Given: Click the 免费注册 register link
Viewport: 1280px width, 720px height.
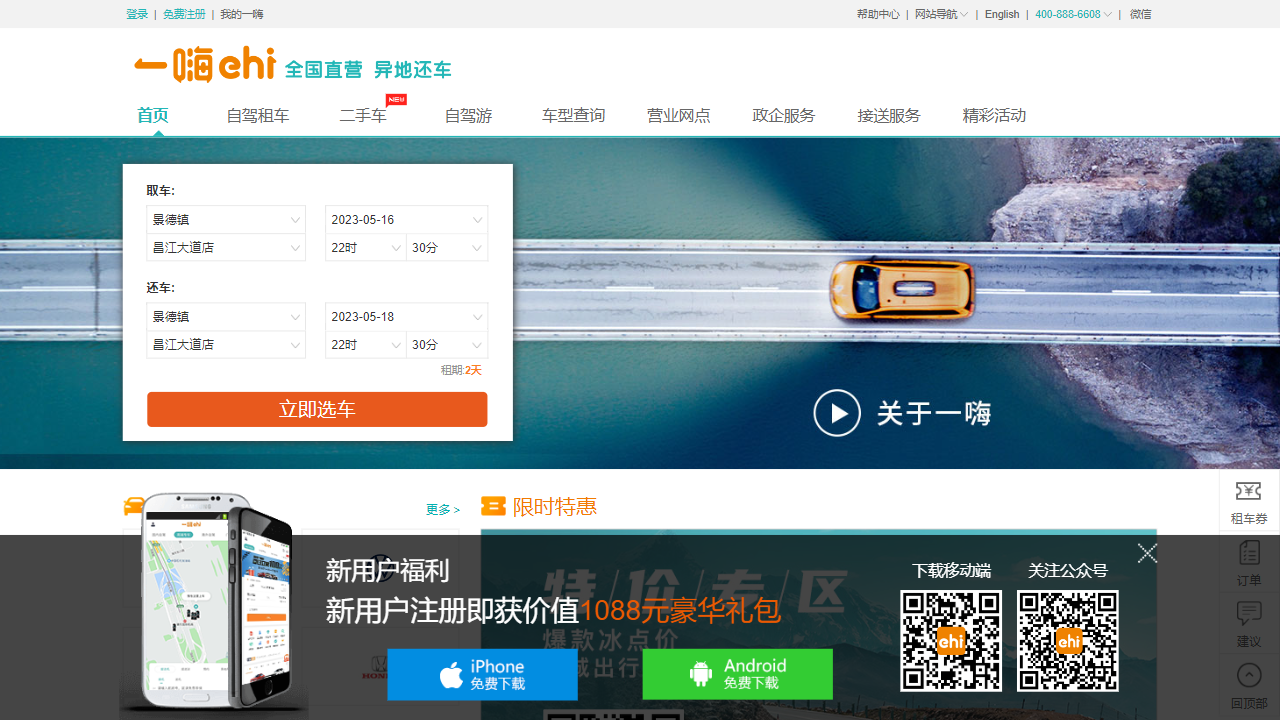Looking at the screenshot, I should 184,14.
